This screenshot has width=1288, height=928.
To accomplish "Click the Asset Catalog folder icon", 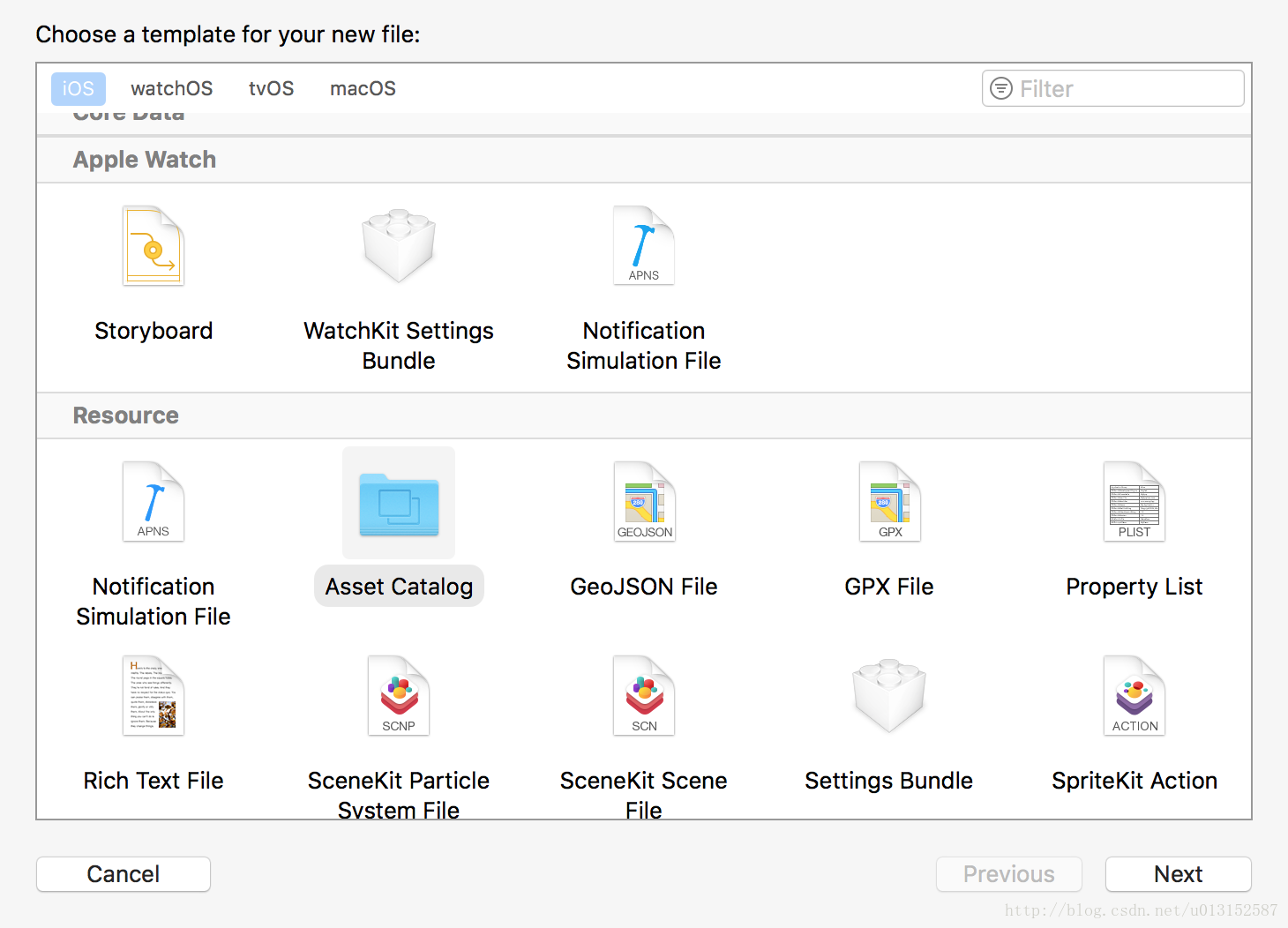I will pyautogui.click(x=399, y=505).
